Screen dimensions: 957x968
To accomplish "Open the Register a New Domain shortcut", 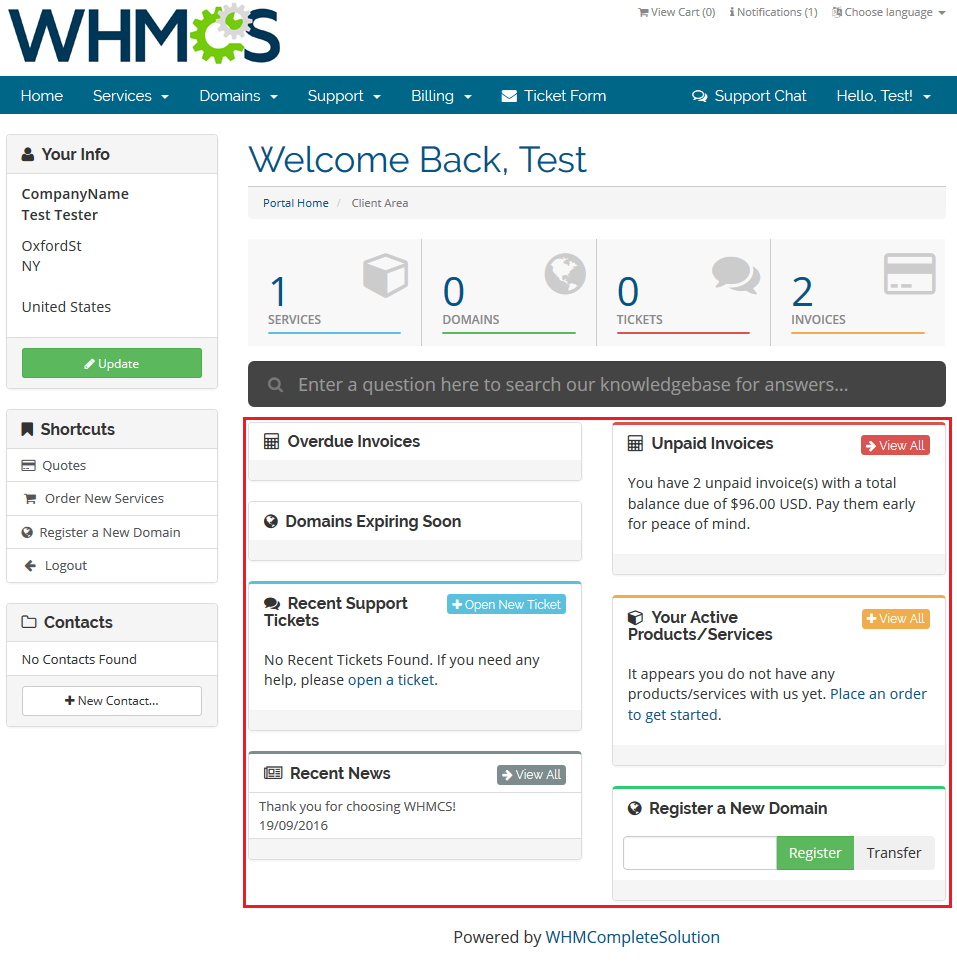I will pos(110,532).
